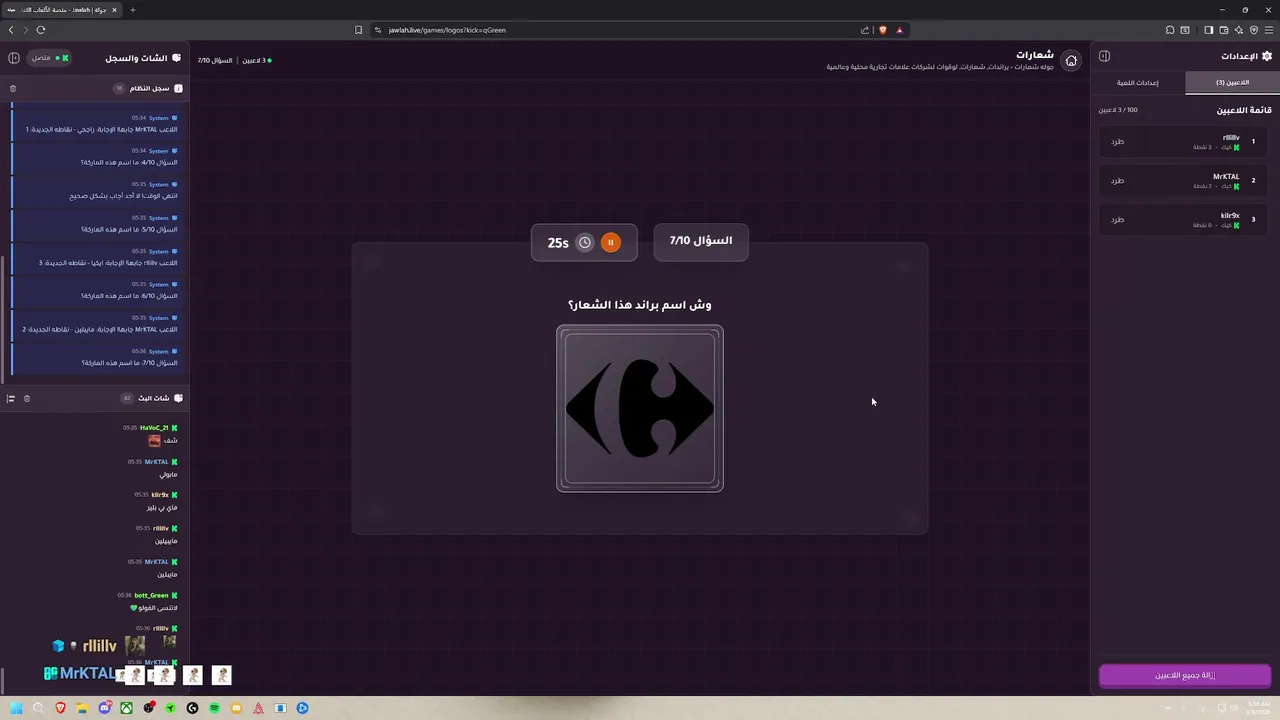This screenshot has height=720, width=1280.
Task: Click the system log info icon
Action: [x=178, y=88]
